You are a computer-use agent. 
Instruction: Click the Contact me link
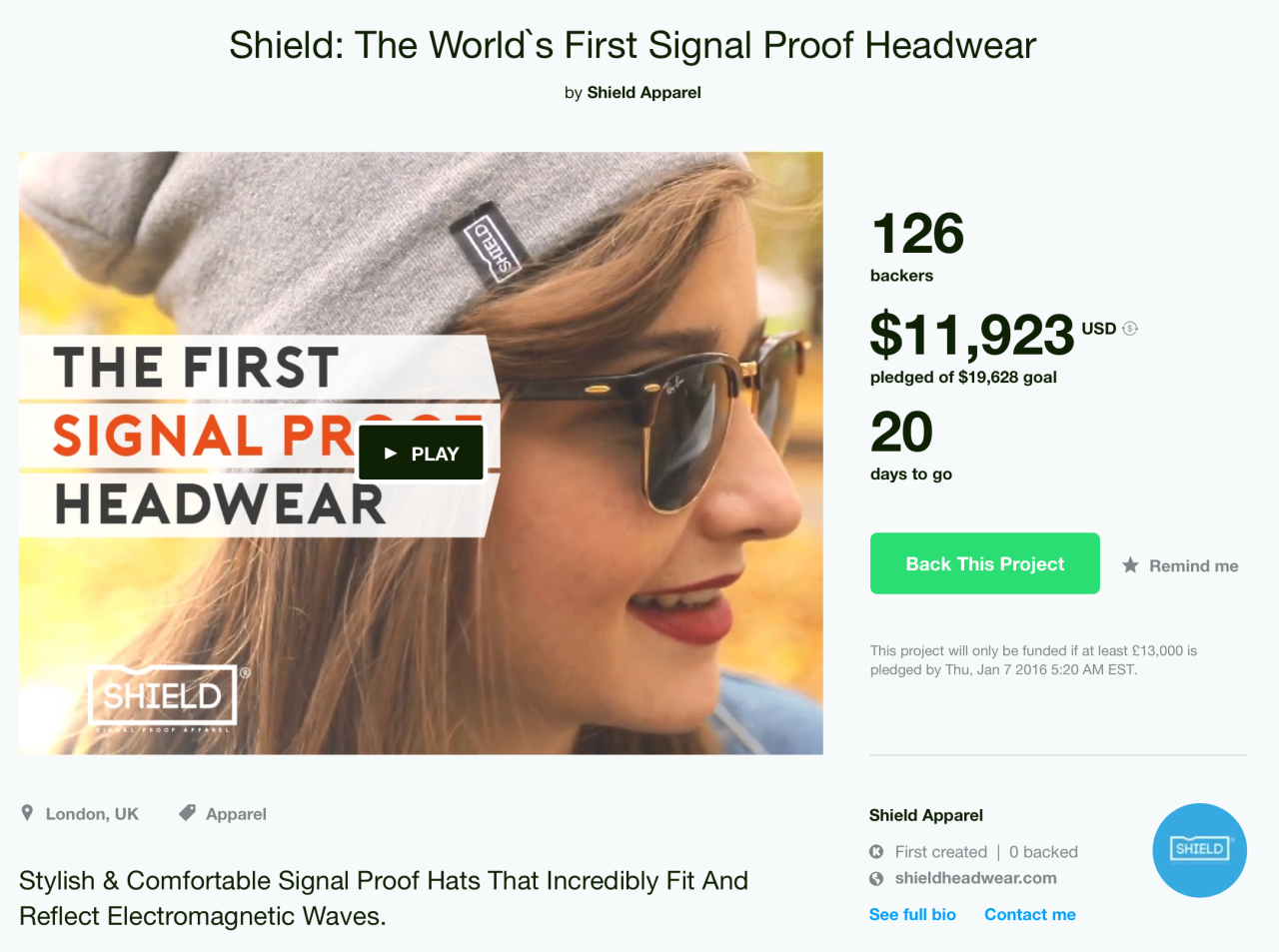pos(1030,914)
